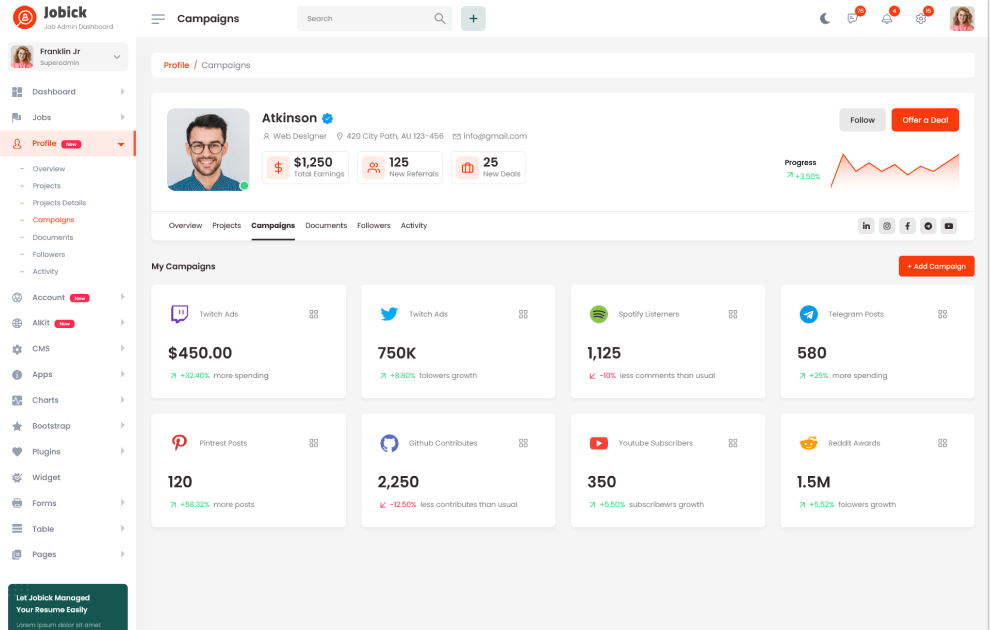Screen dimensions: 990x630
Task: Switch to the Documents profile tab
Action: [326, 225]
